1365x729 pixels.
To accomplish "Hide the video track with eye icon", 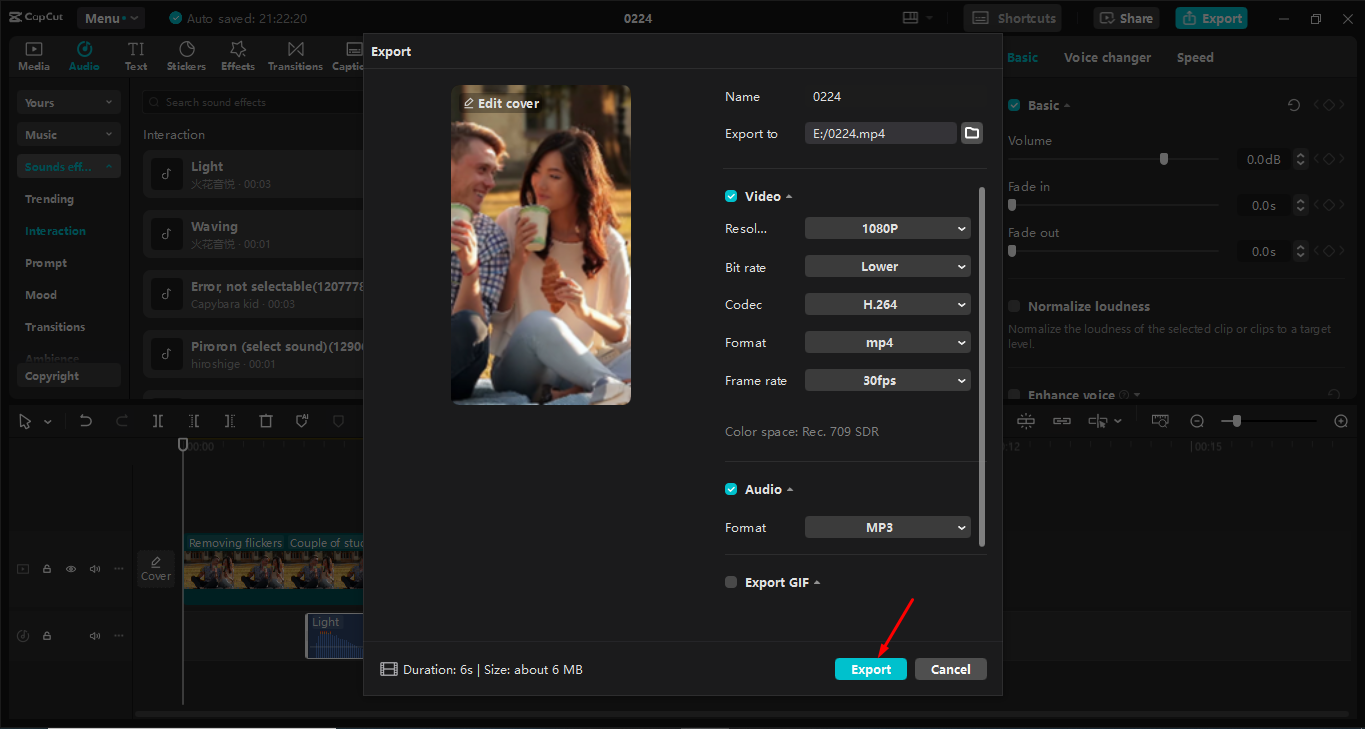I will pos(71,569).
